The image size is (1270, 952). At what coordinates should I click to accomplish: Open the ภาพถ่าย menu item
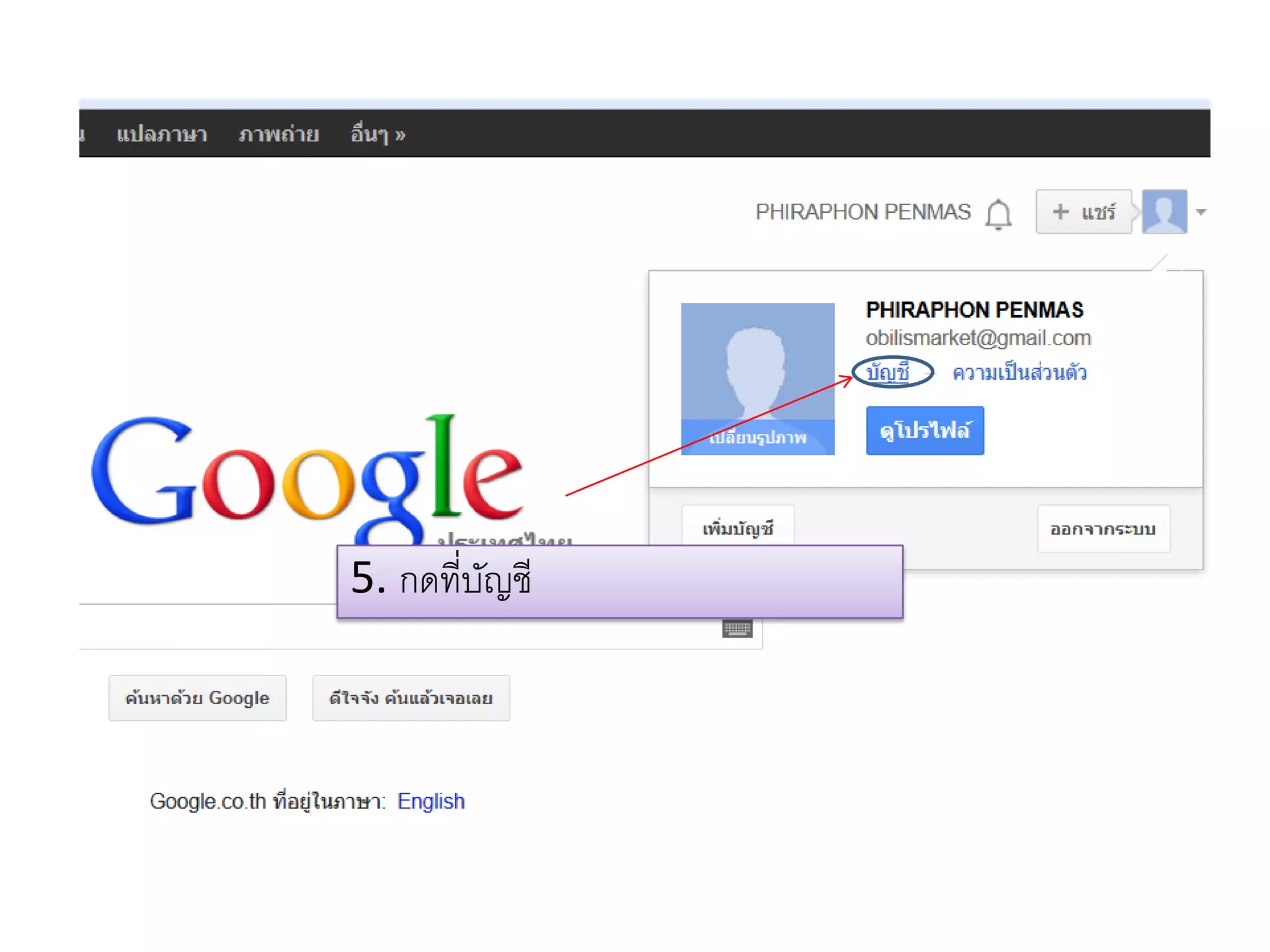[279, 134]
